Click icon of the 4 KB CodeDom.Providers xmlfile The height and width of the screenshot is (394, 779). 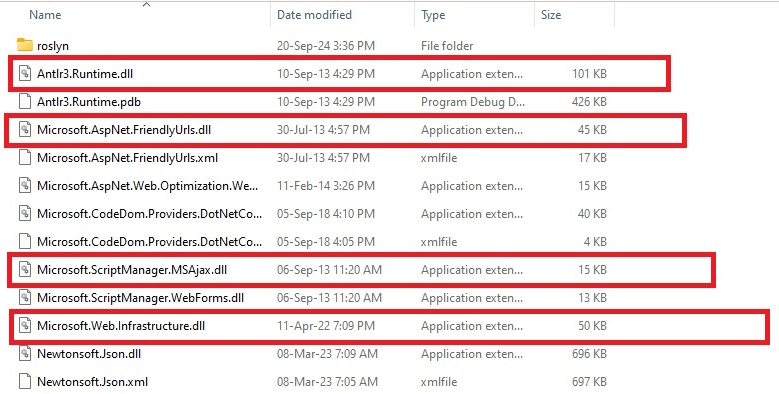(x=25, y=242)
